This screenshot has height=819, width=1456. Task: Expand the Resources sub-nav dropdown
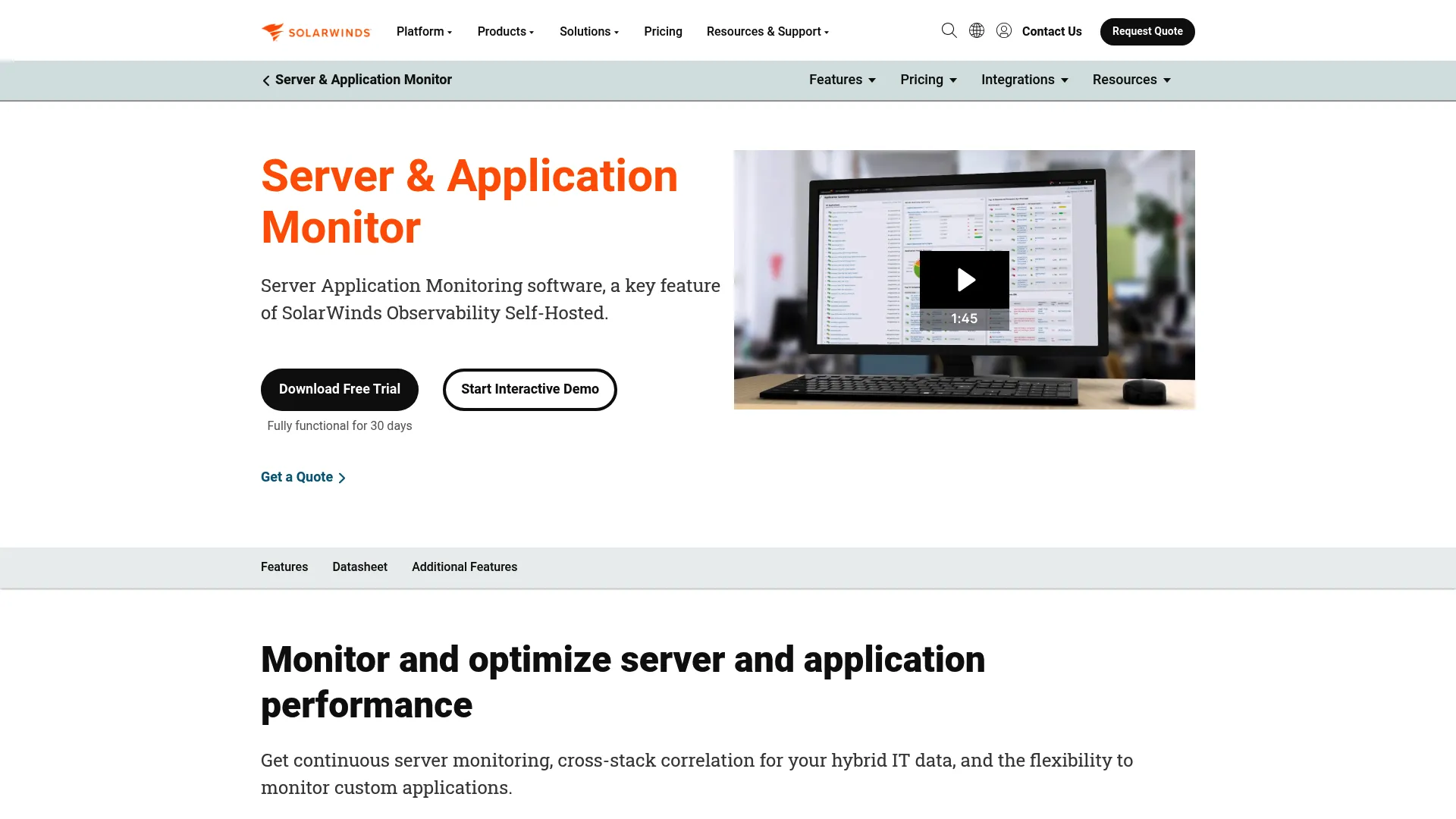tap(1131, 80)
